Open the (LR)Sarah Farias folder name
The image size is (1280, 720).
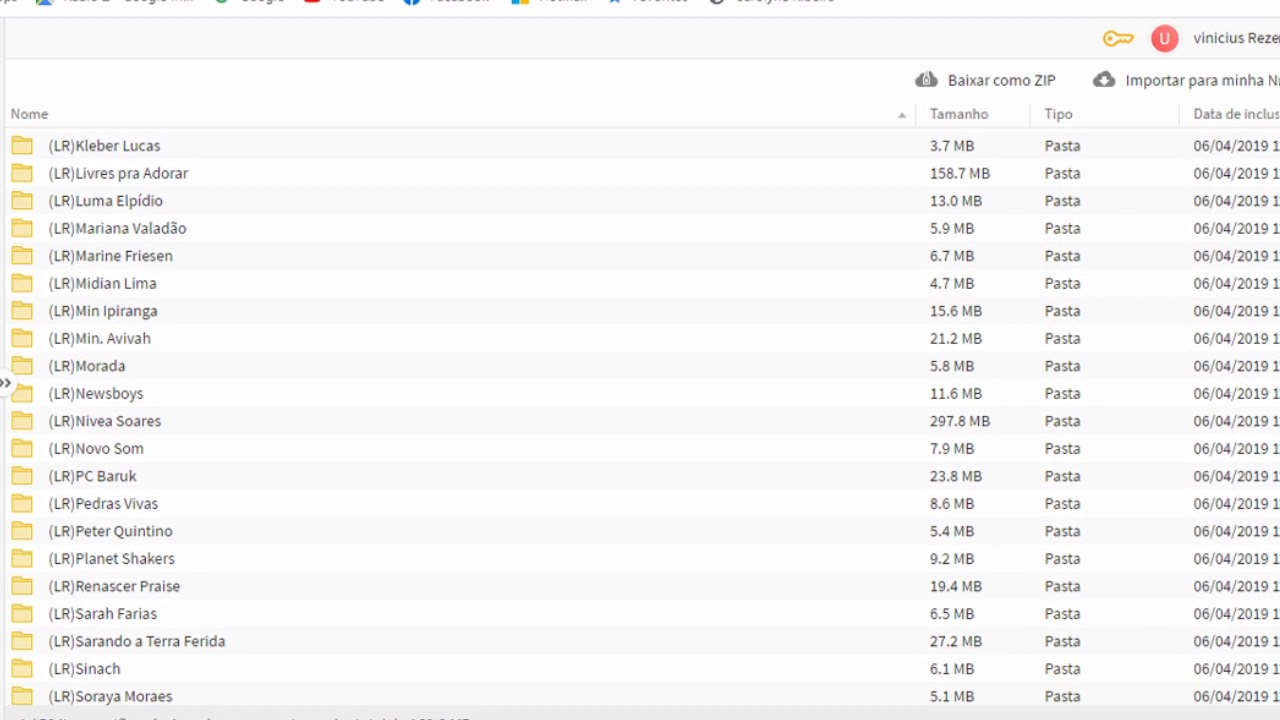point(102,613)
